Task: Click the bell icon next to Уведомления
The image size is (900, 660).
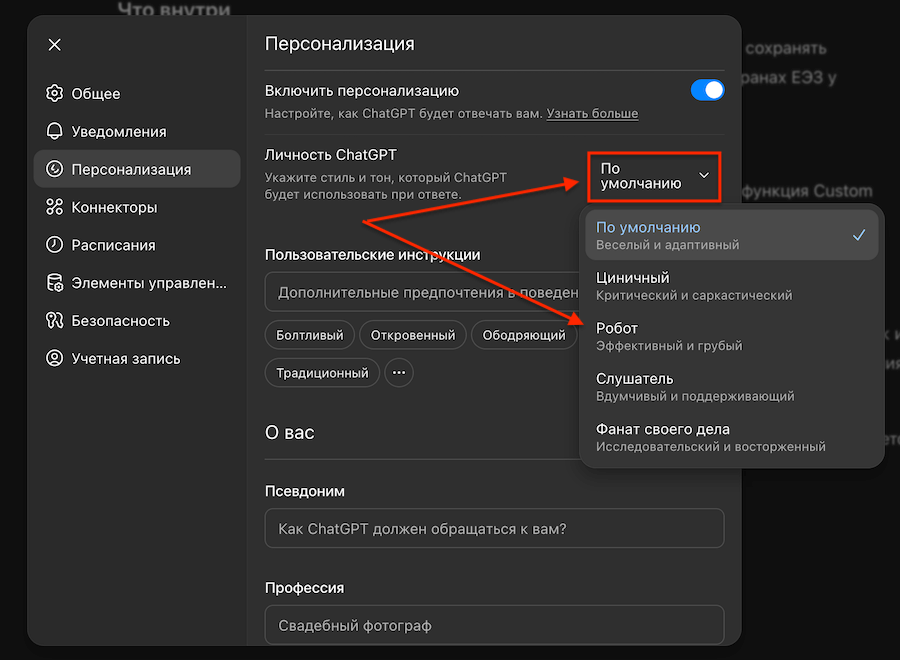Action: 55,131
